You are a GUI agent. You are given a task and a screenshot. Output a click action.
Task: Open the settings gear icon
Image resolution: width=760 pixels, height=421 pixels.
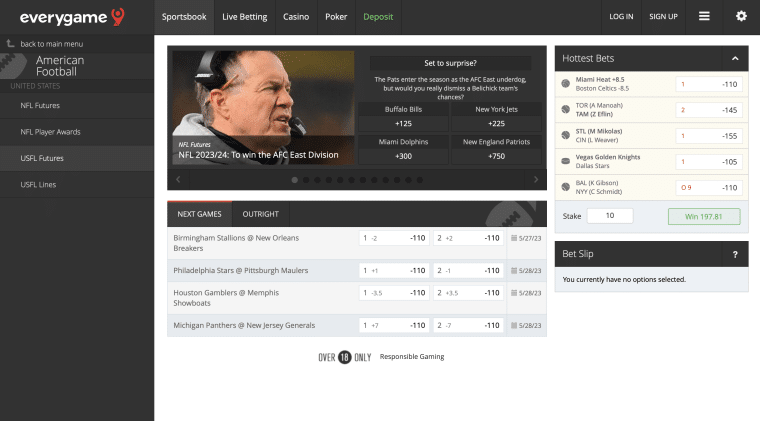point(741,16)
